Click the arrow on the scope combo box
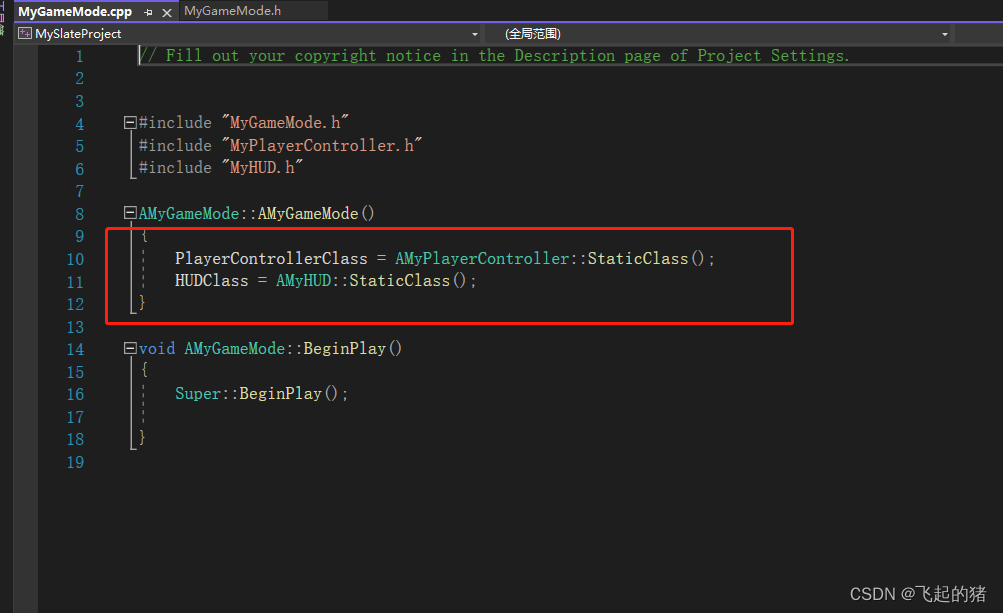 pos(943,33)
